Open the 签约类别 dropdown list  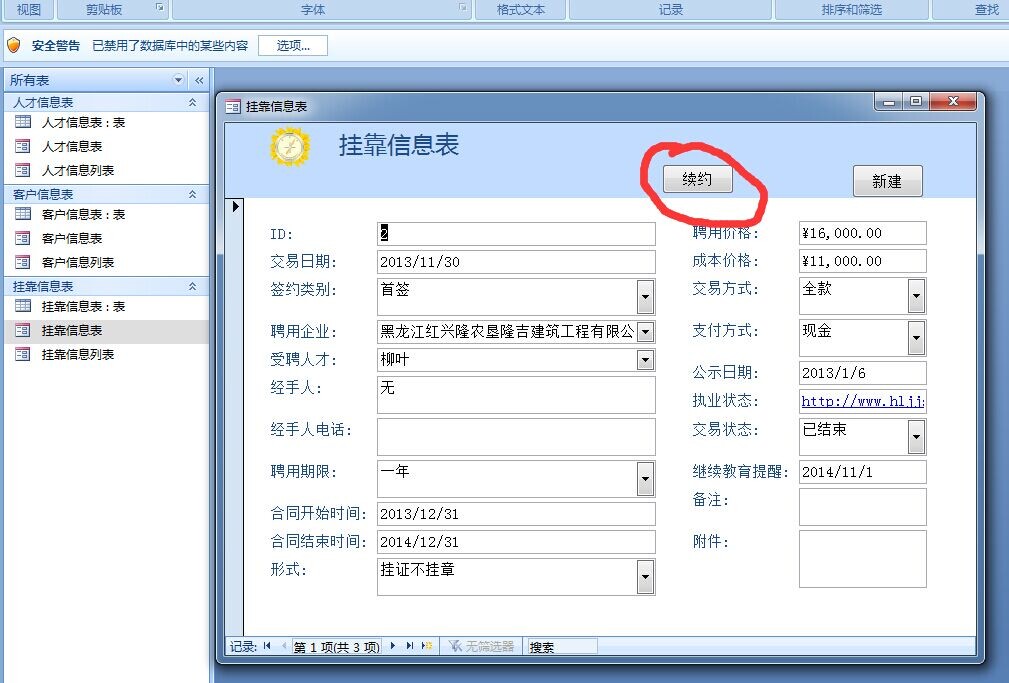click(x=645, y=297)
